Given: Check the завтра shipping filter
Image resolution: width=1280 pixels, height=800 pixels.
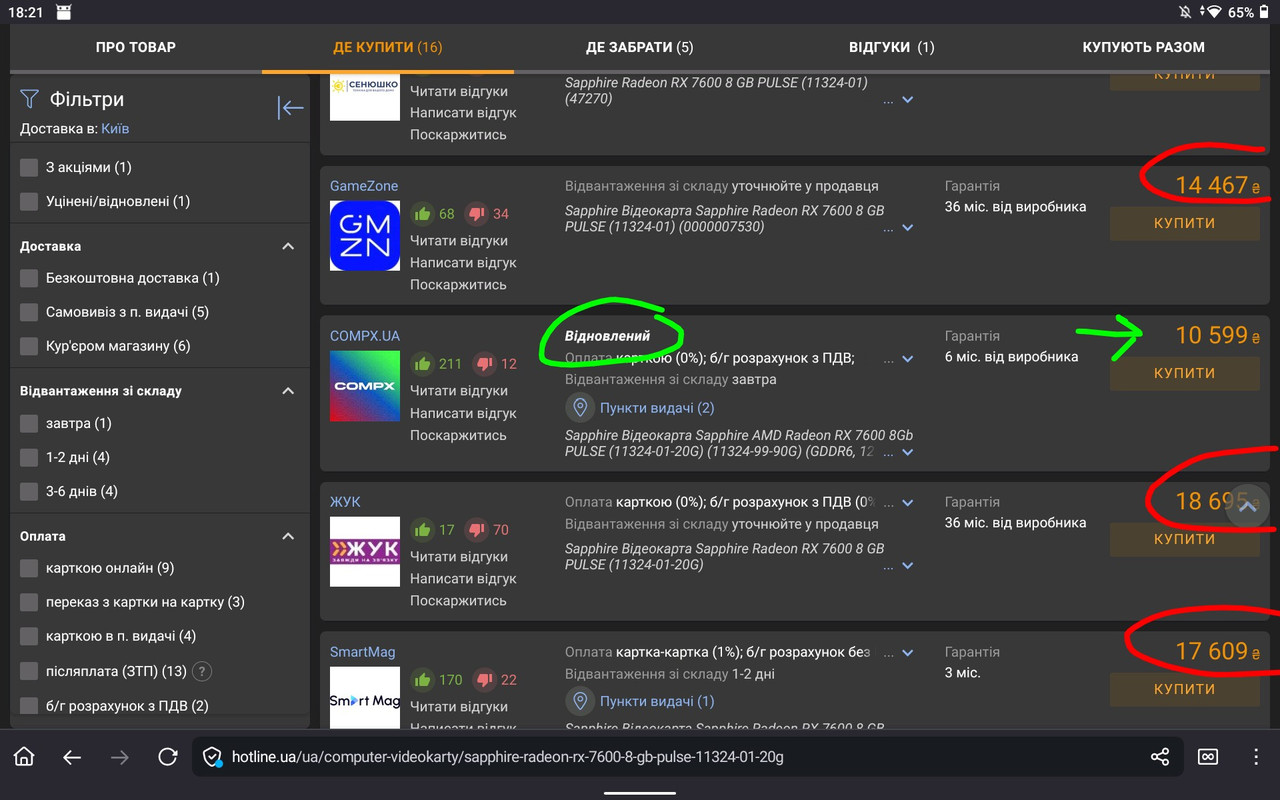Looking at the screenshot, I should point(29,423).
